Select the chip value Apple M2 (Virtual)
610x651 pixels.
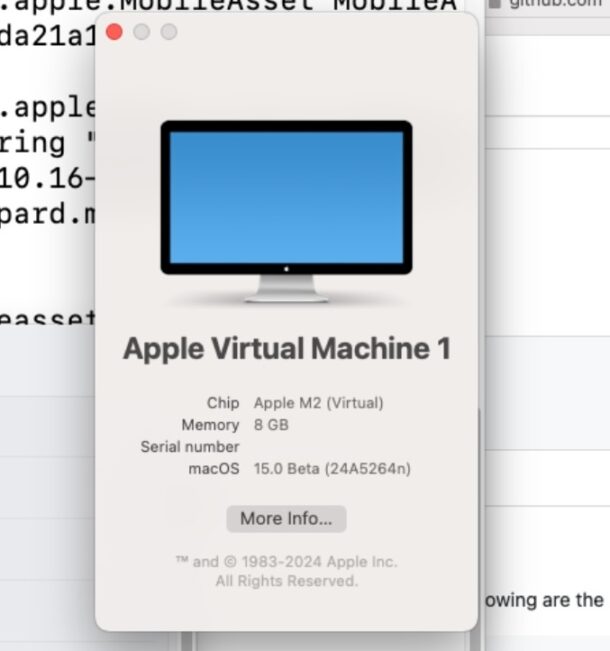pyautogui.click(x=318, y=403)
